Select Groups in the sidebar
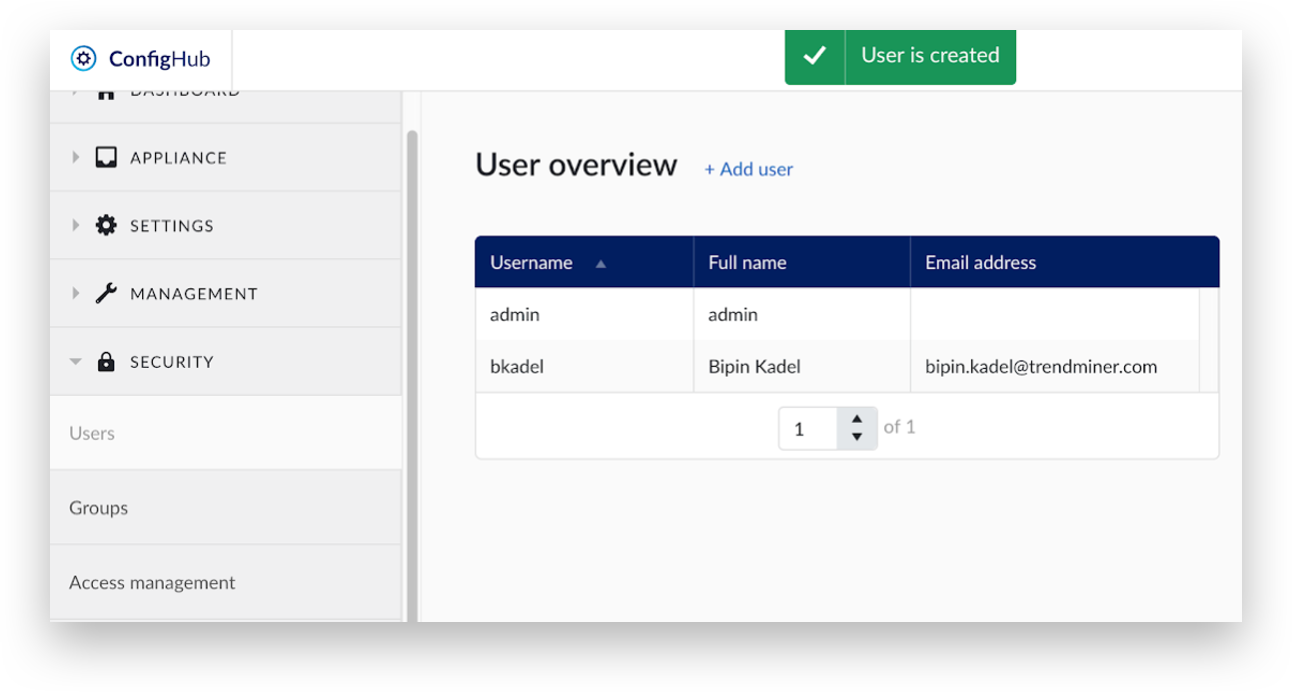Image resolution: width=1292 pixels, height=692 pixels. (x=98, y=507)
